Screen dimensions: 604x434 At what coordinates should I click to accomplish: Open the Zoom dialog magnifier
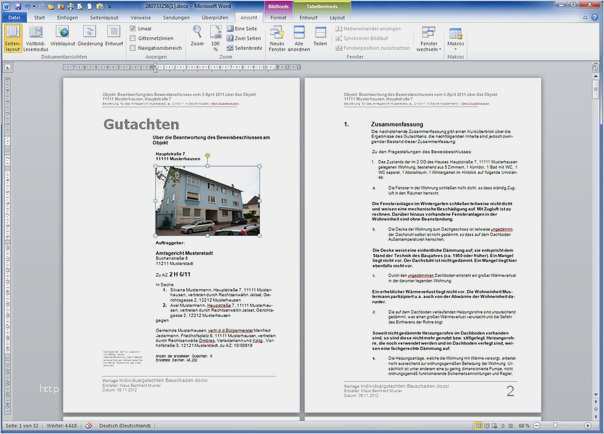tap(197, 36)
